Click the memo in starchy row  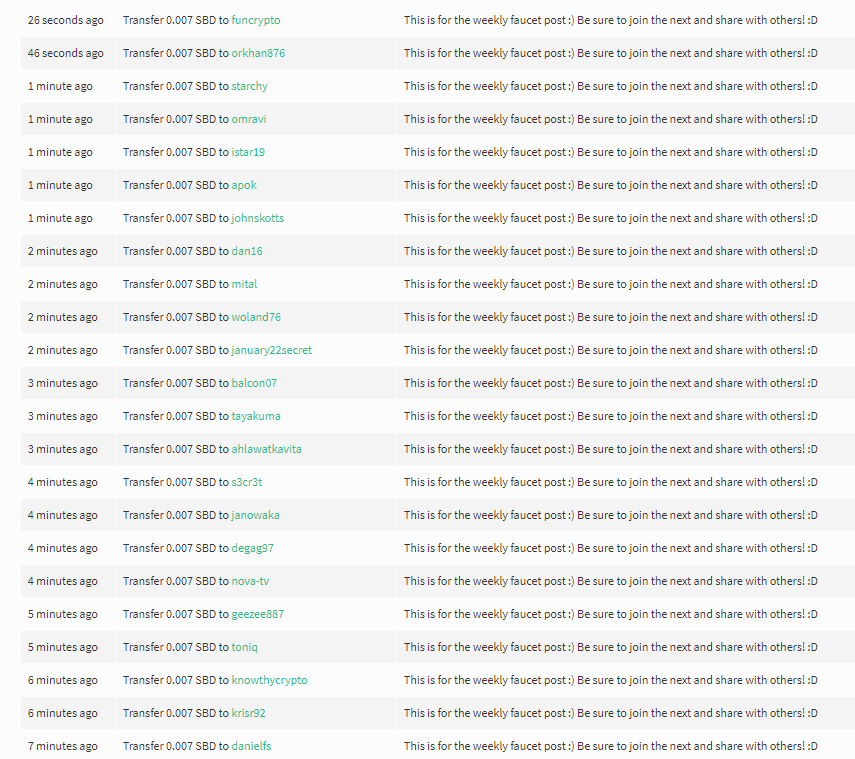pos(611,86)
